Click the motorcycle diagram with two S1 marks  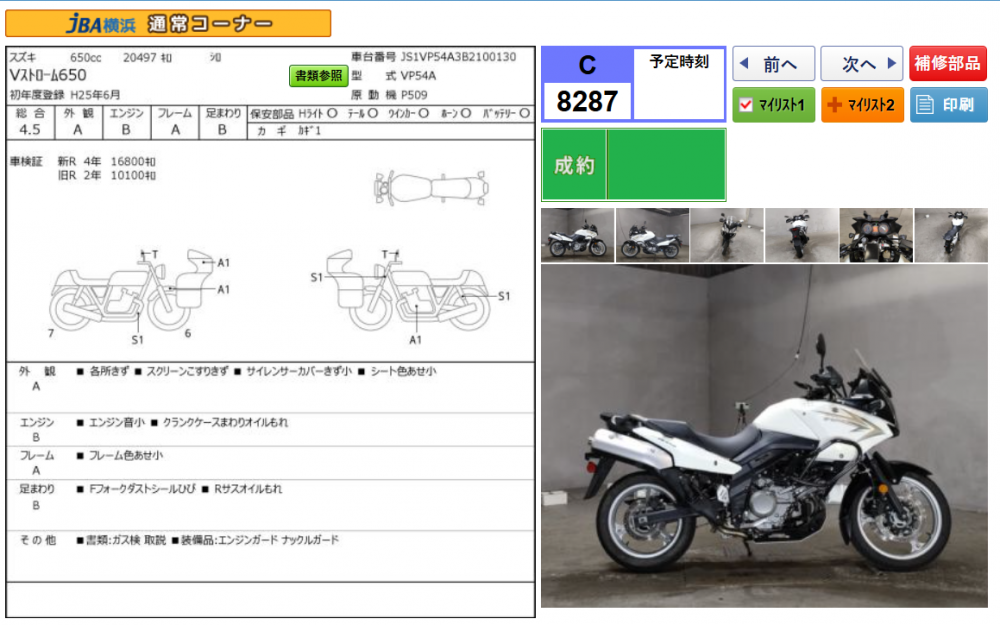point(408,291)
